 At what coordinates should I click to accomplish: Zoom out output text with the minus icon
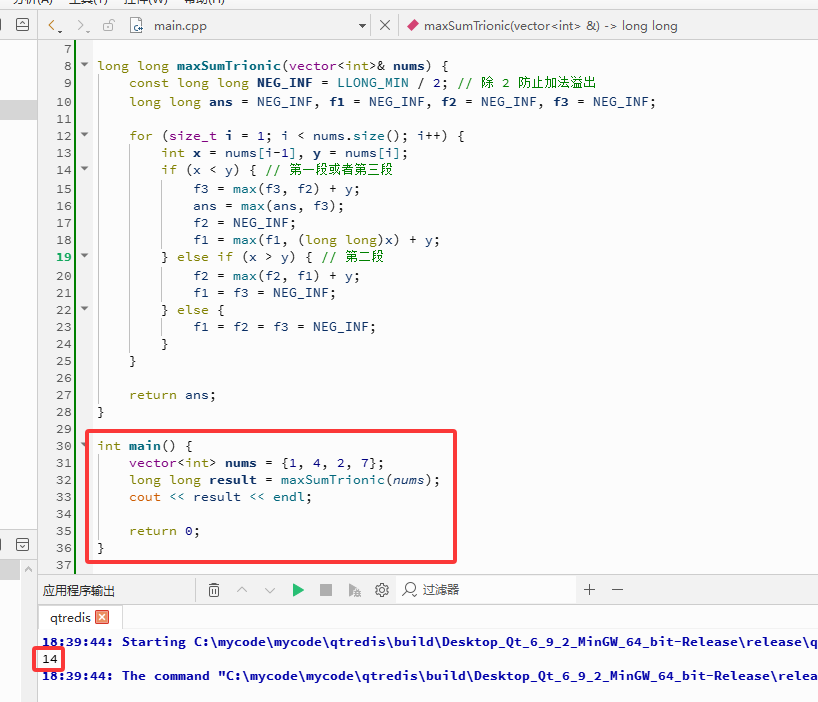618,589
